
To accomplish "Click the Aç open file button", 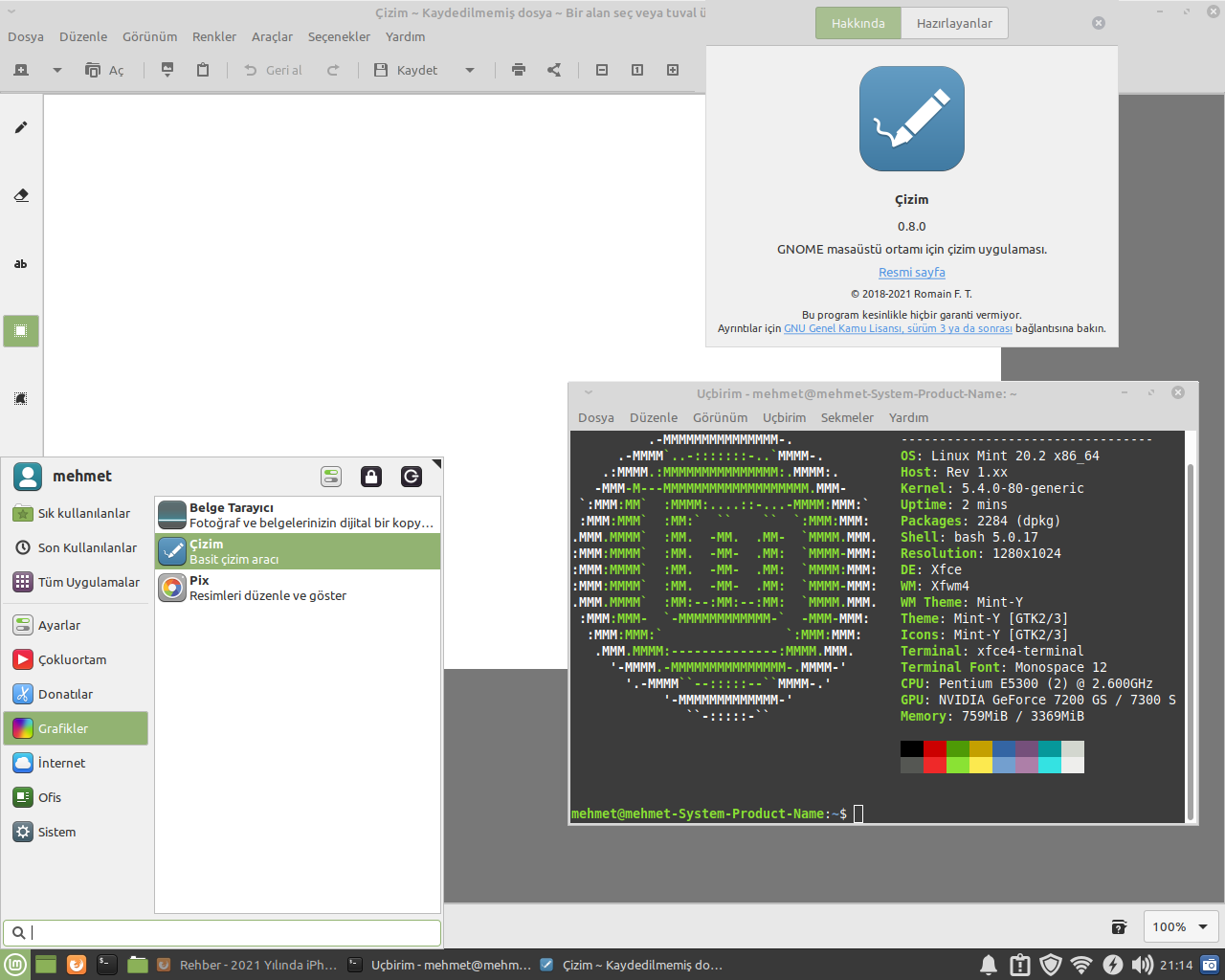I will pyautogui.click(x=104, y=70).
